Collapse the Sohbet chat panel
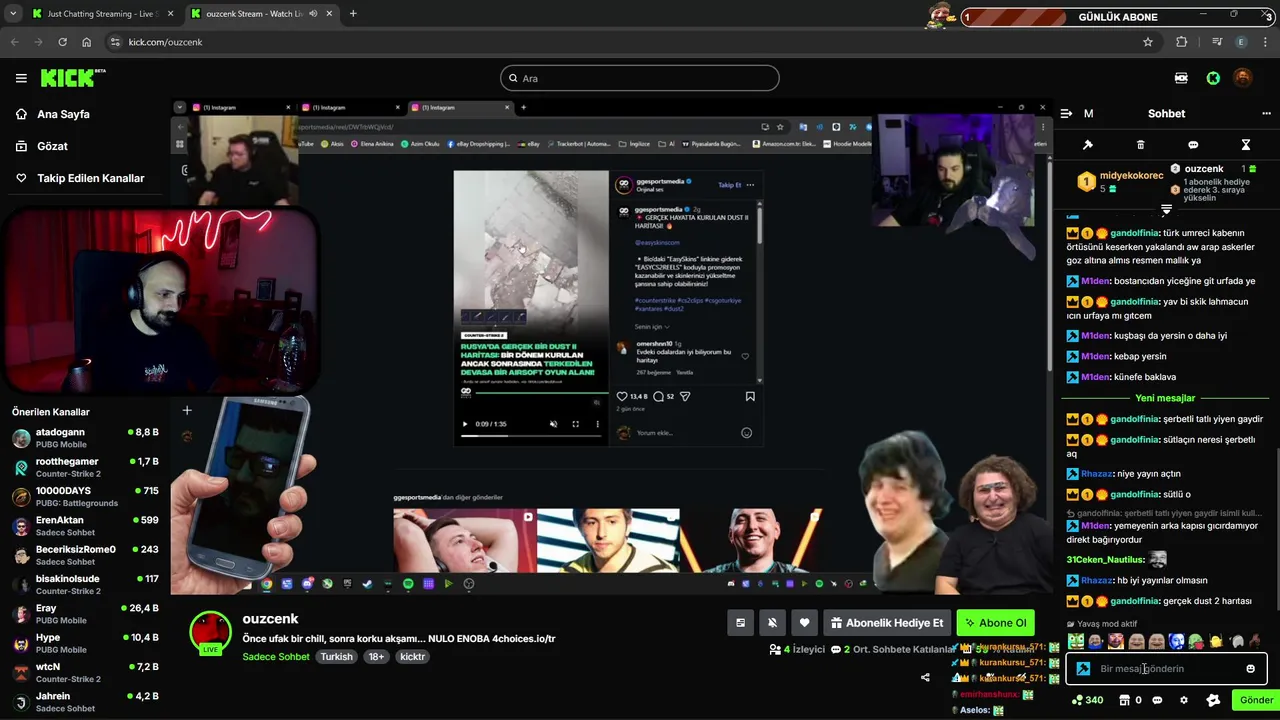The height and width of the screenshot is (720, 1280). (1066, 114)
